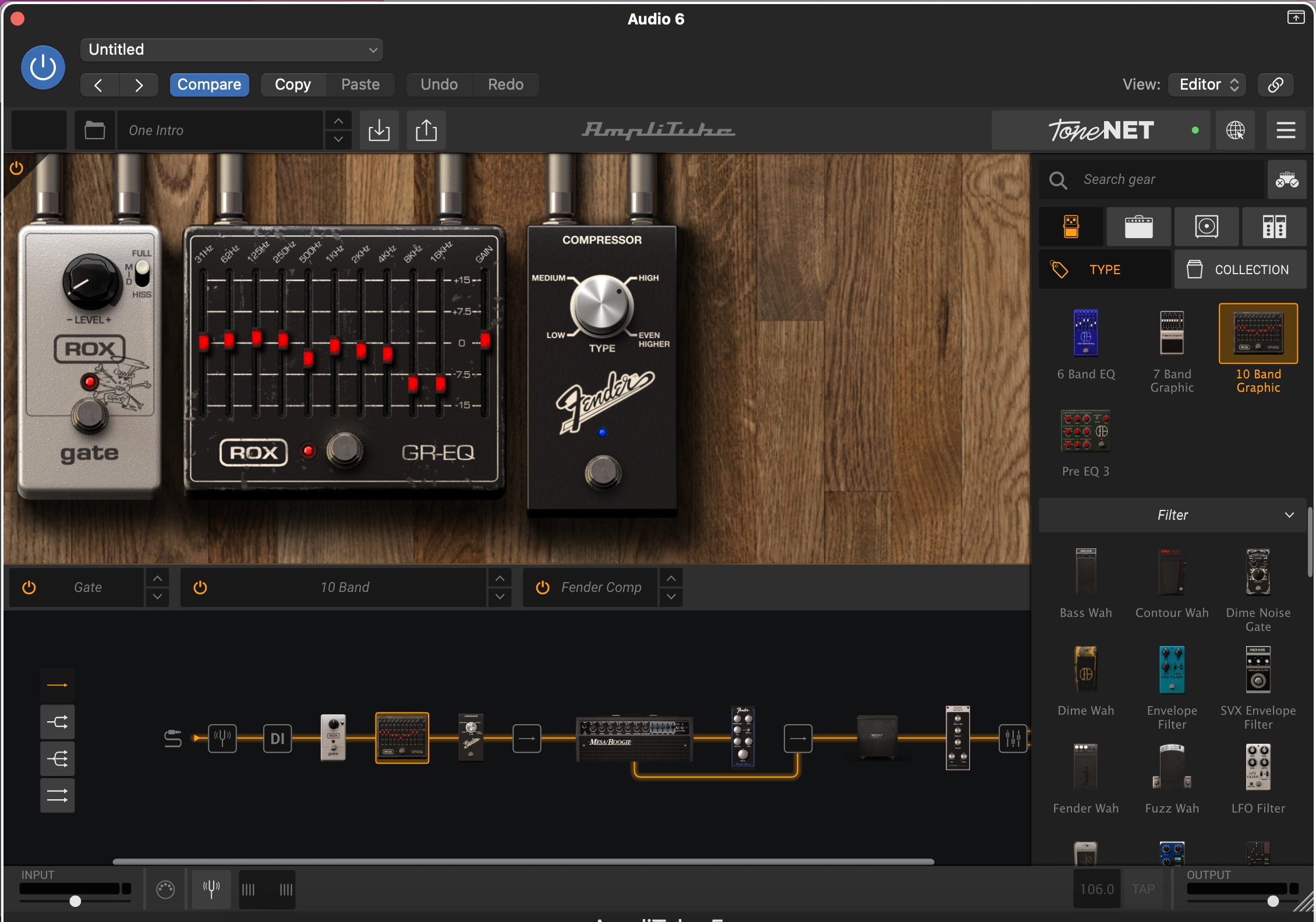
Task: Click the globe ToneNET browser icon
Action: (x=1235, y=130)
